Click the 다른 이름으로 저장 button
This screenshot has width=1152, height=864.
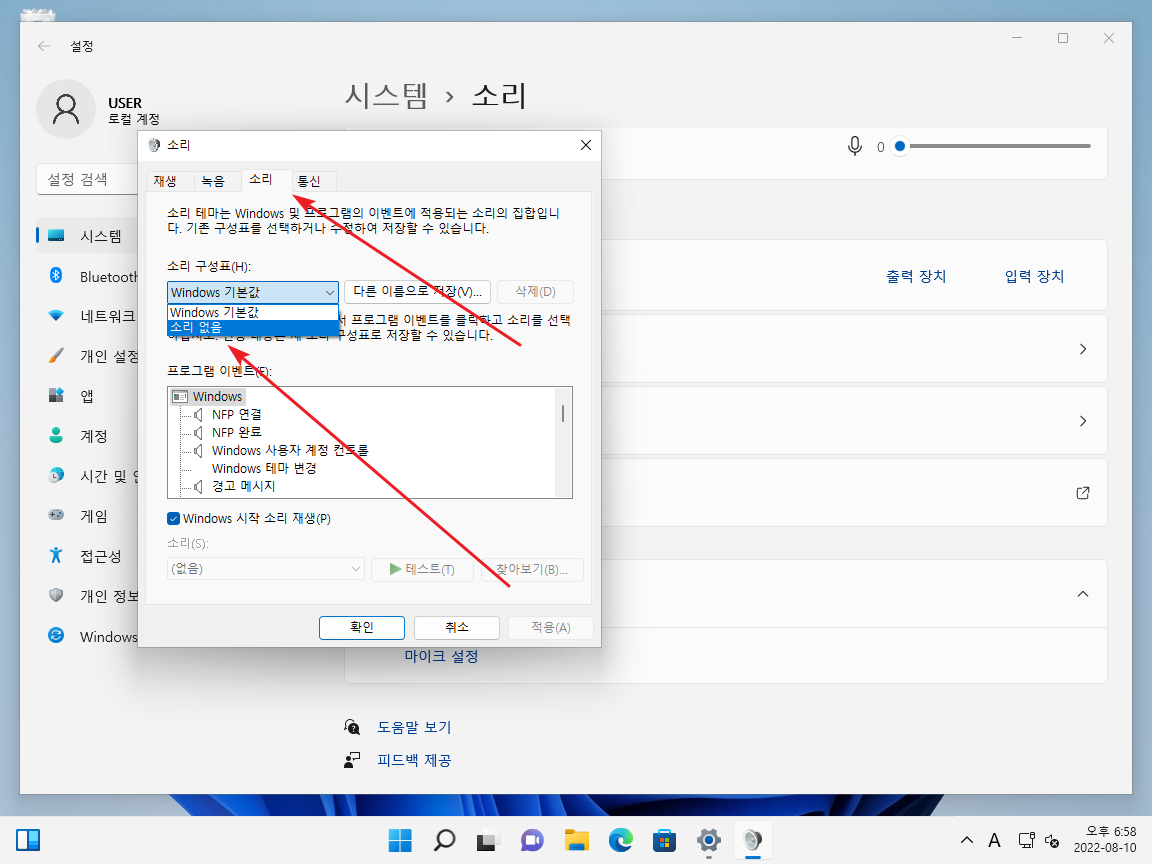(x=417, y=292)
